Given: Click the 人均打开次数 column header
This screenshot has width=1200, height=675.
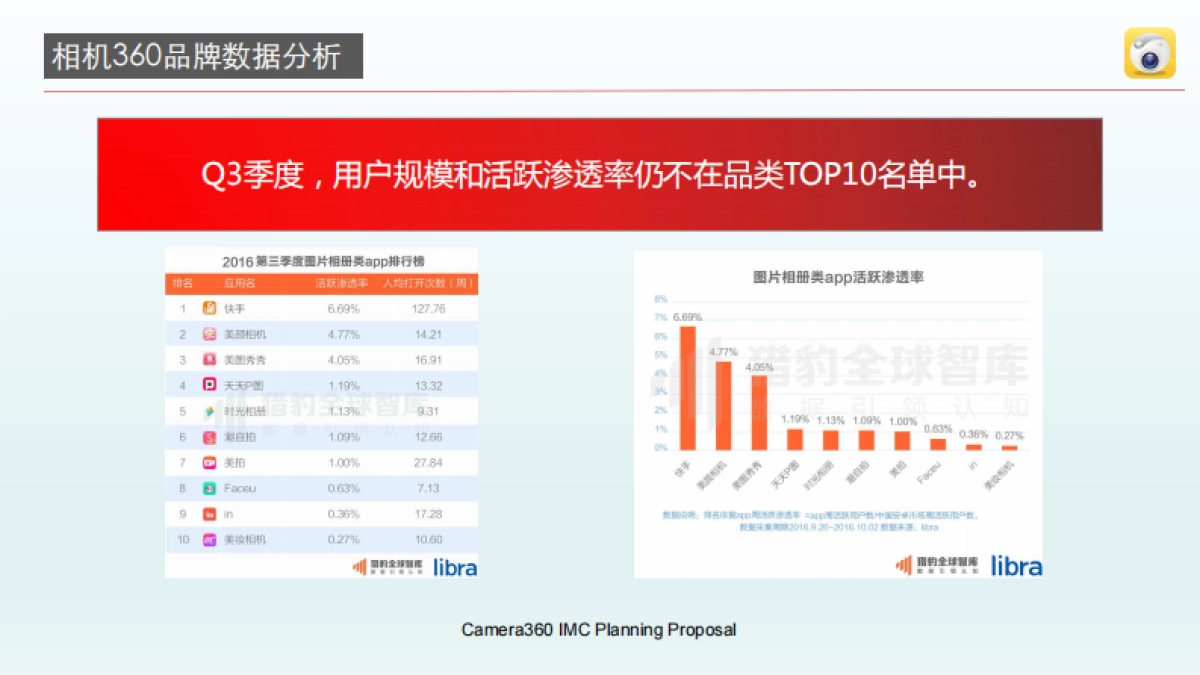Looking at the screenshot, I should coord(427,283).
